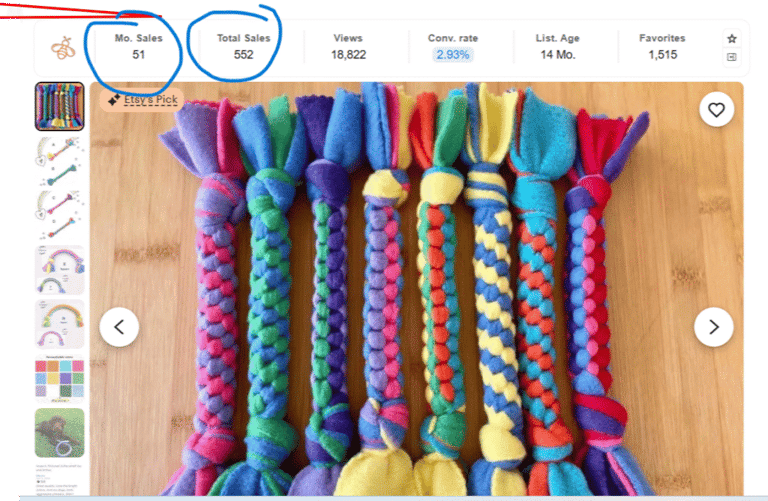Click the sparkle icon on Etsy's Pick badge
Screen dimensions: 768x501
pyautogui.click(x=114, y=100)
